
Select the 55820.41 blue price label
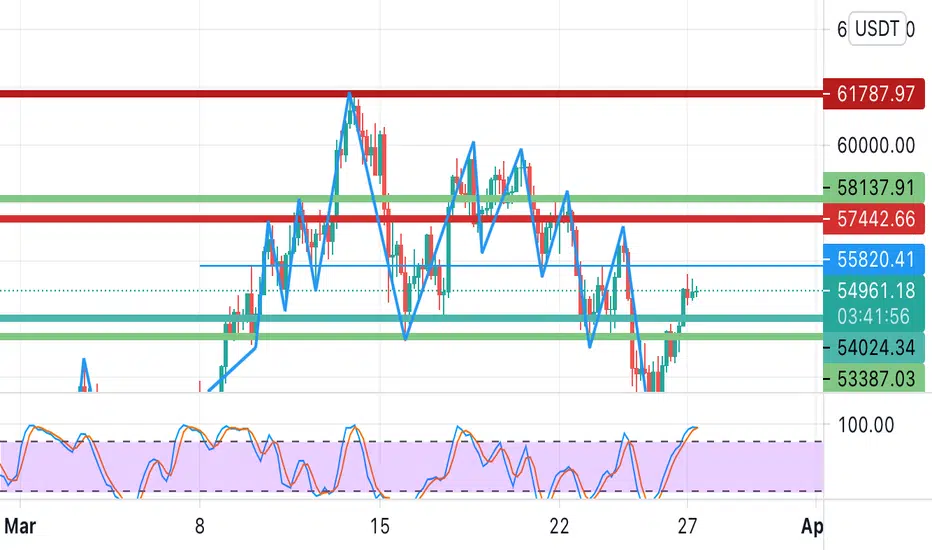tap(874, 259)
